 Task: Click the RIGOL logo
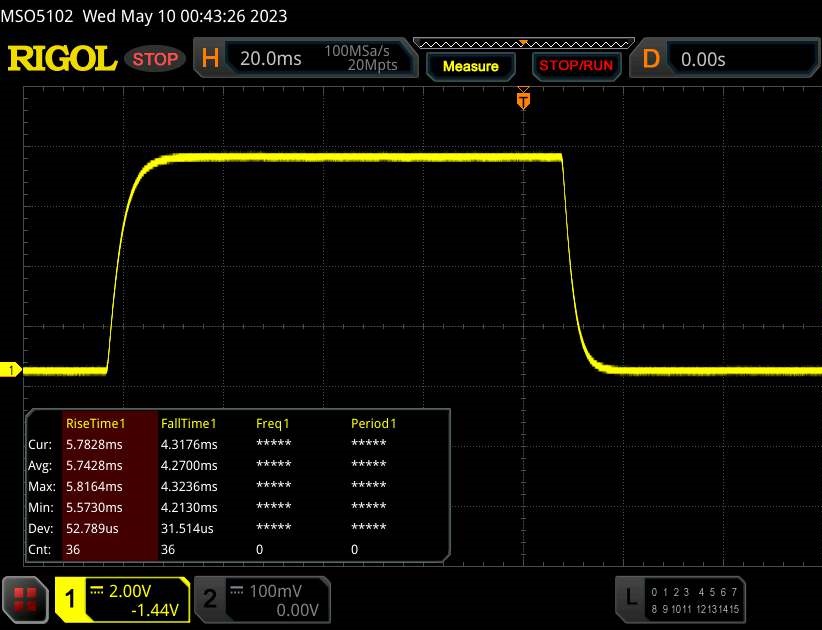[62, 58]
